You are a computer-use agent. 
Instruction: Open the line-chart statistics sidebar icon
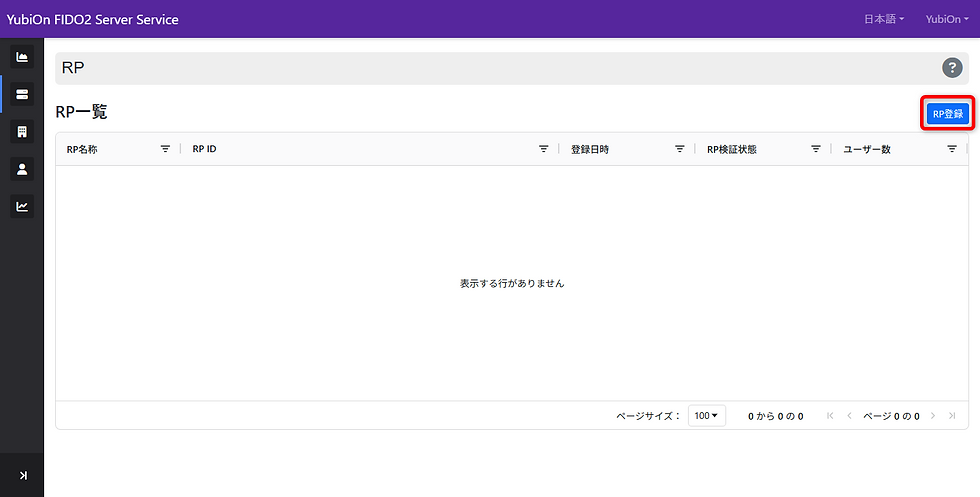22,206
